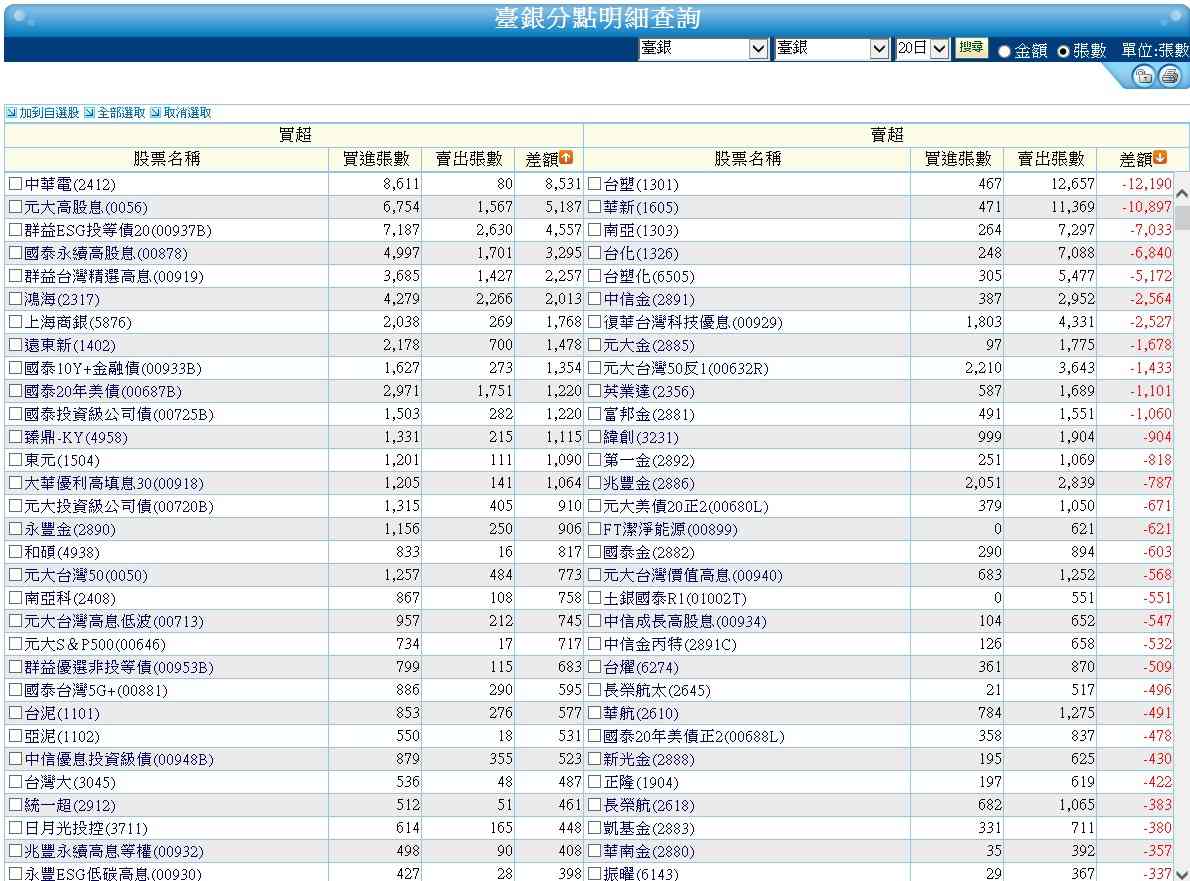Select the 金額 radio option
1190x881 pixels.
click(1005, 51)
